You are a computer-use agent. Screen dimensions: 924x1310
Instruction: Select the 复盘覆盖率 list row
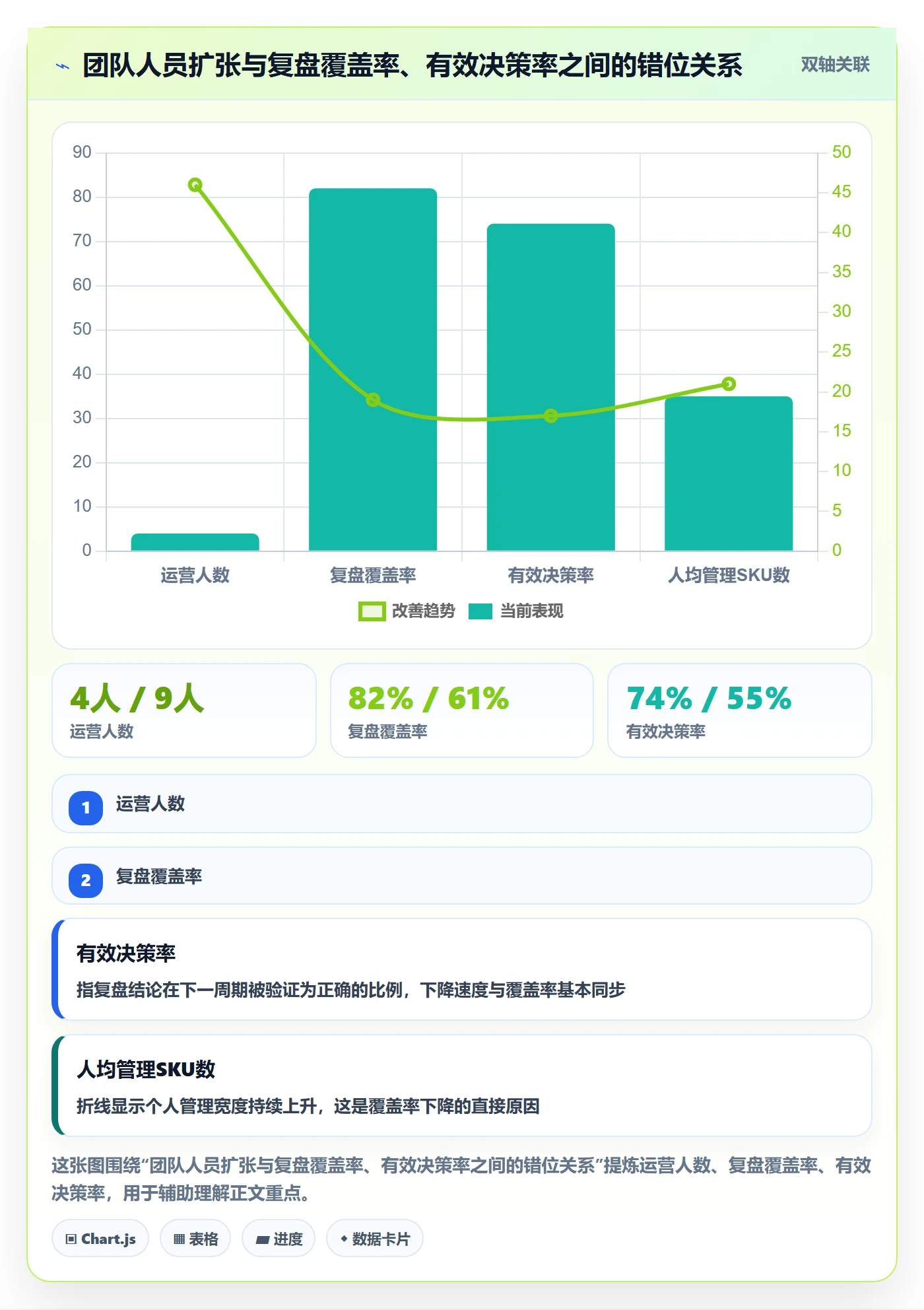(x=462, y=876)
